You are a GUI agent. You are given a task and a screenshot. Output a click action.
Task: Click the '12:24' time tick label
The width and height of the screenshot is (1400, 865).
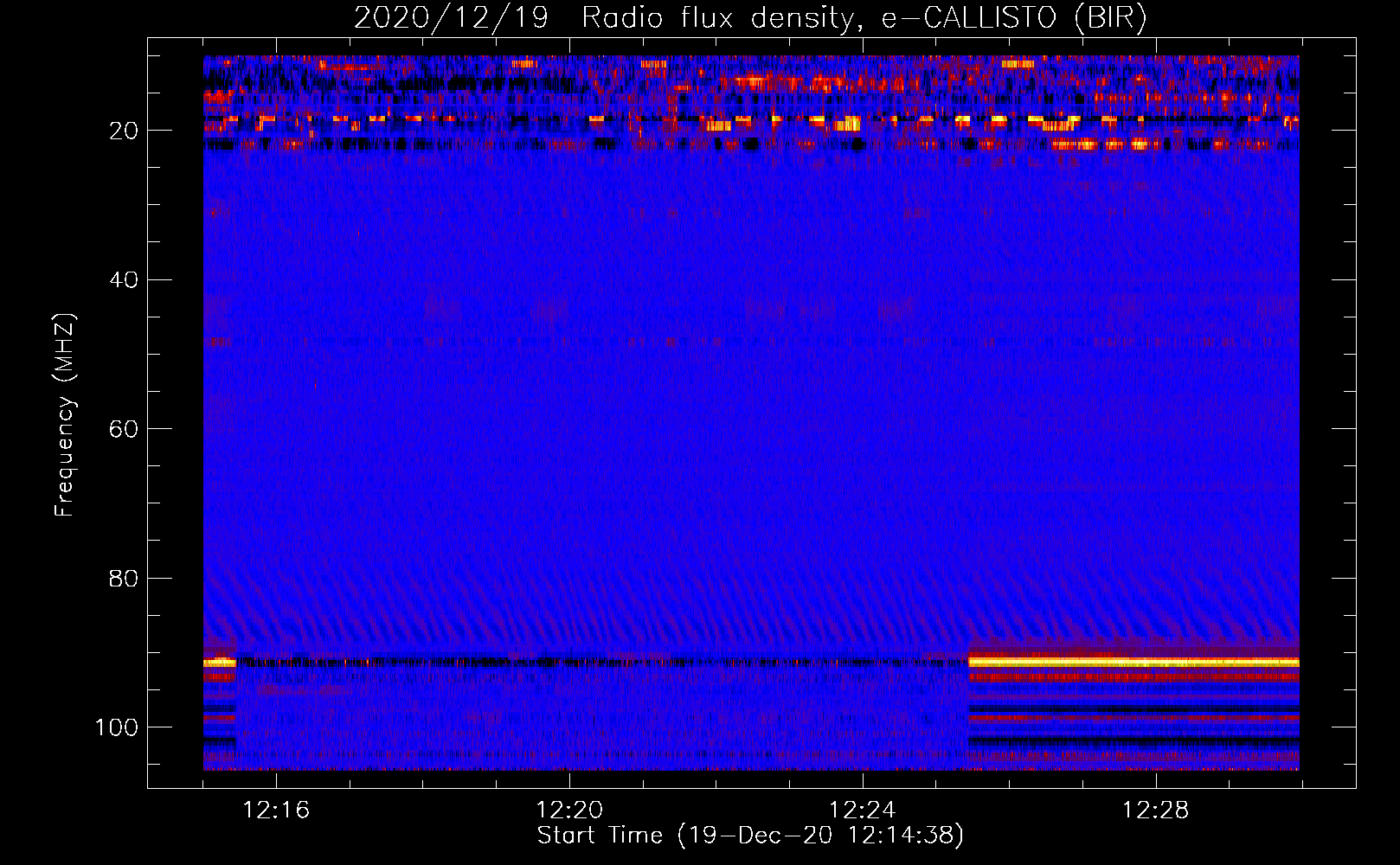[x=863, y=811]
